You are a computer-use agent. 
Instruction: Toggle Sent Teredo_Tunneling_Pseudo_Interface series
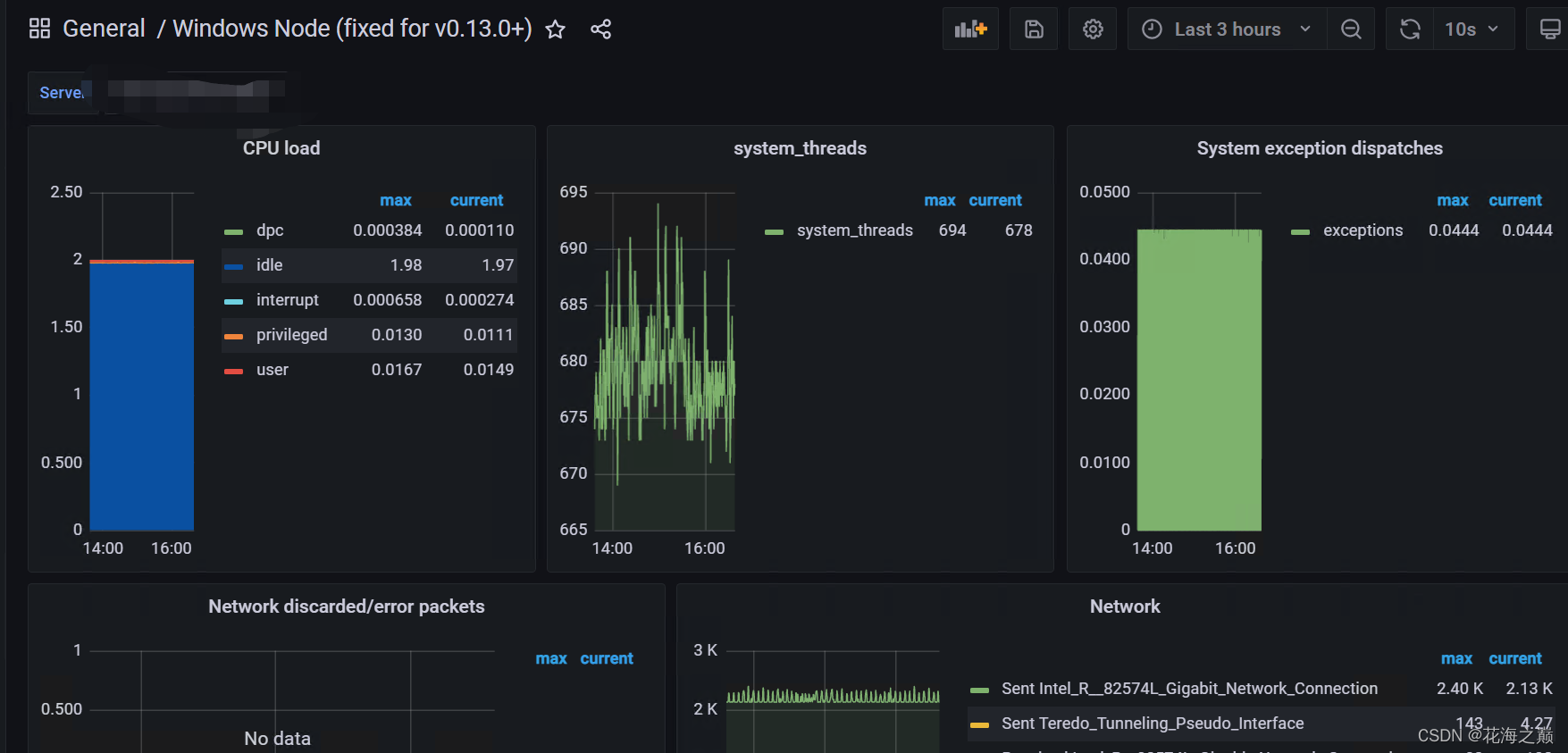(x=1153, y=724)
